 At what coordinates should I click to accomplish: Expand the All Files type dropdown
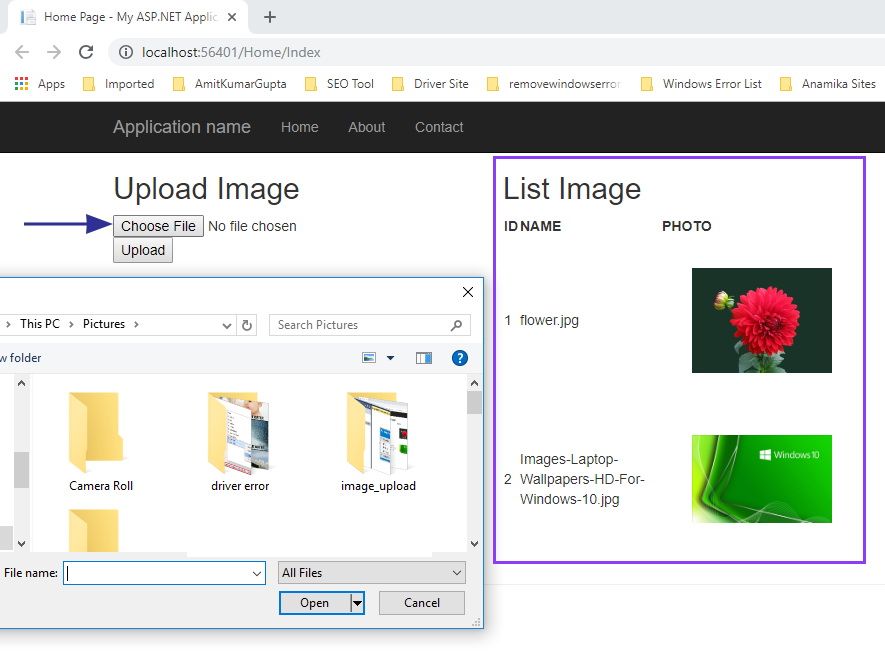point(457,573)
